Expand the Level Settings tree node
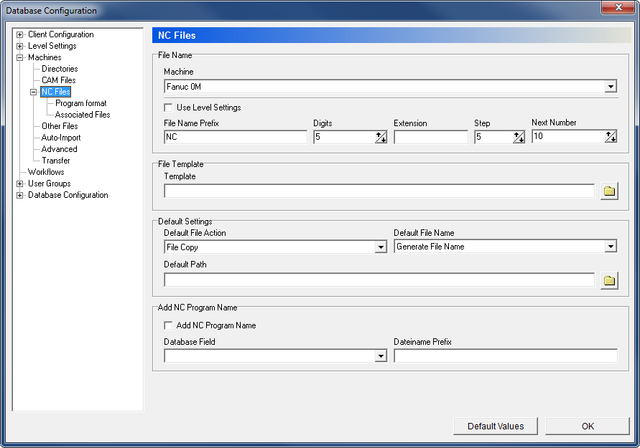 click(x=20, y=46)
